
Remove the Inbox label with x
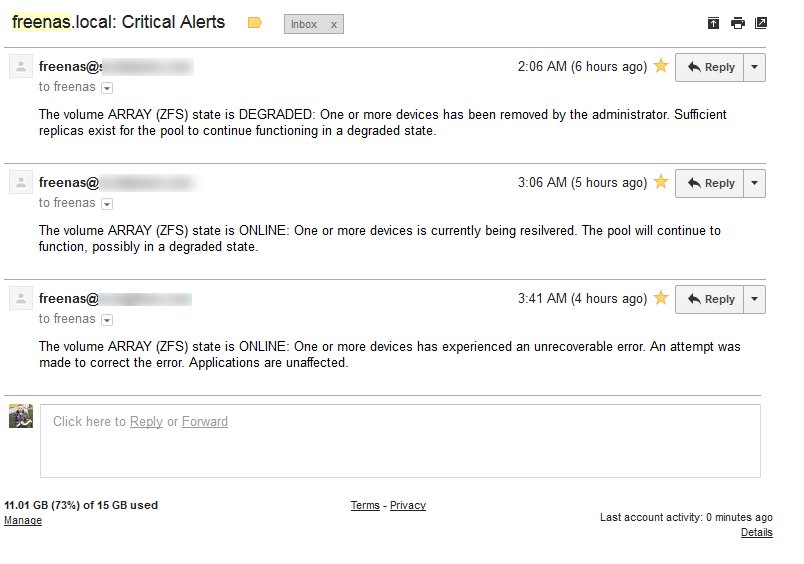(334, 25)
